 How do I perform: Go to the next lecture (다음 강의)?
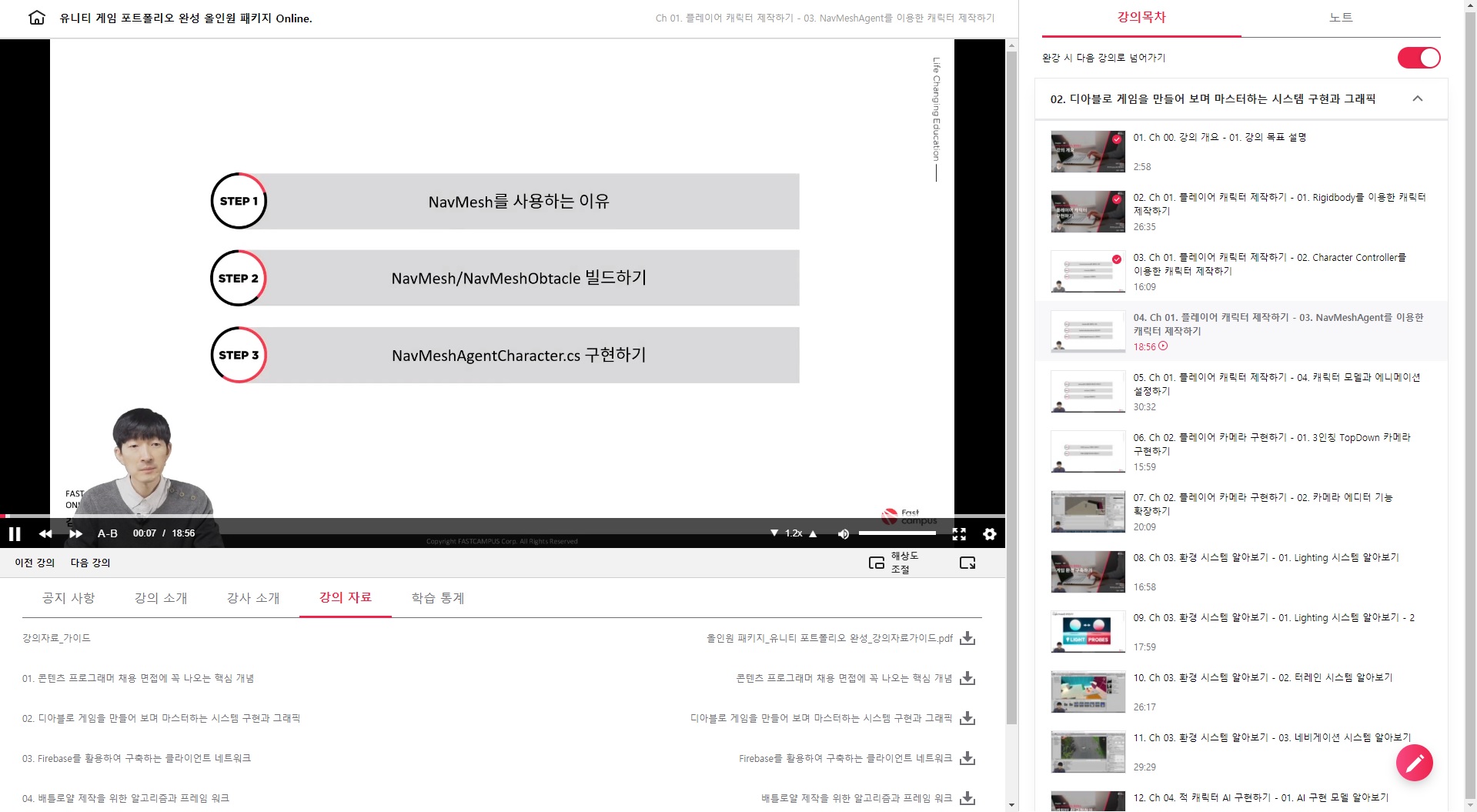pos(90,563)
